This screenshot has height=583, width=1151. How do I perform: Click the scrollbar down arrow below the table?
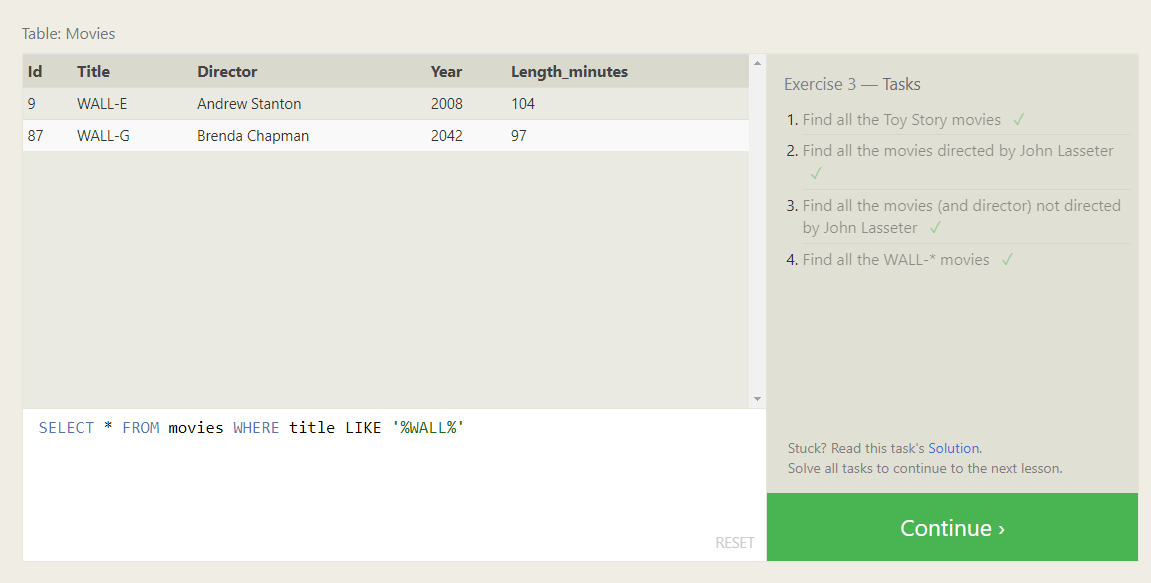click(755, 398)
